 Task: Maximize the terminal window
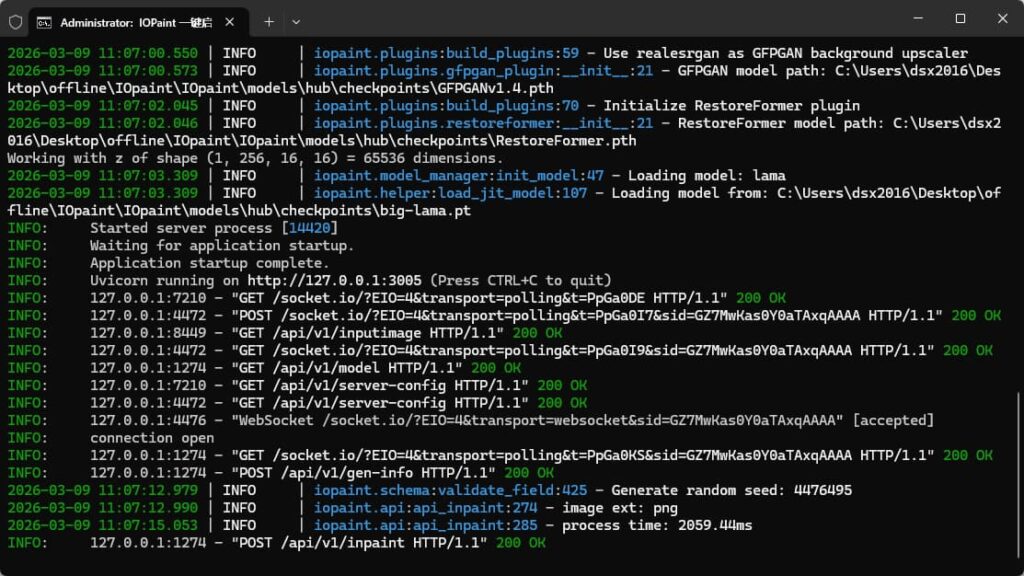960,19
